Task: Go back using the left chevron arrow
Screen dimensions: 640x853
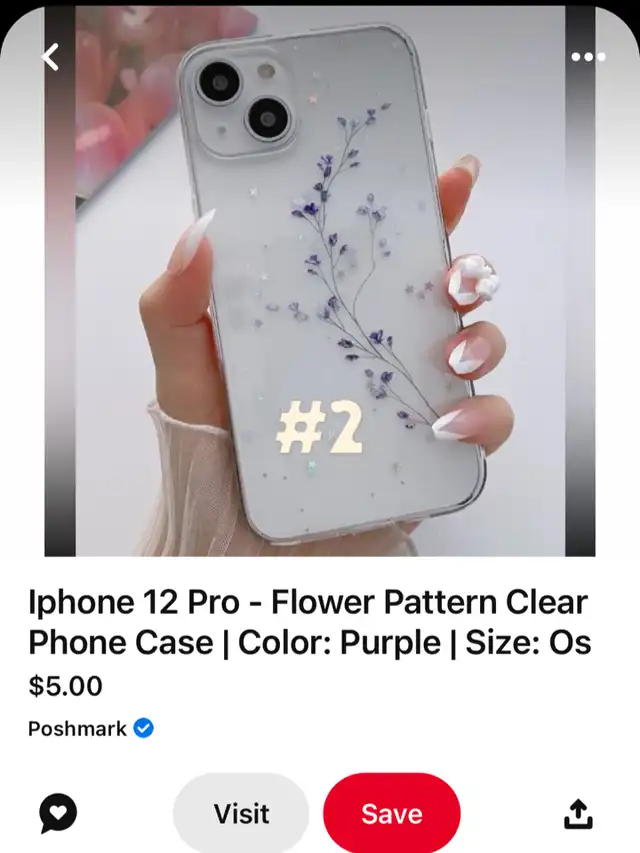Action: (x=50, y=57)
